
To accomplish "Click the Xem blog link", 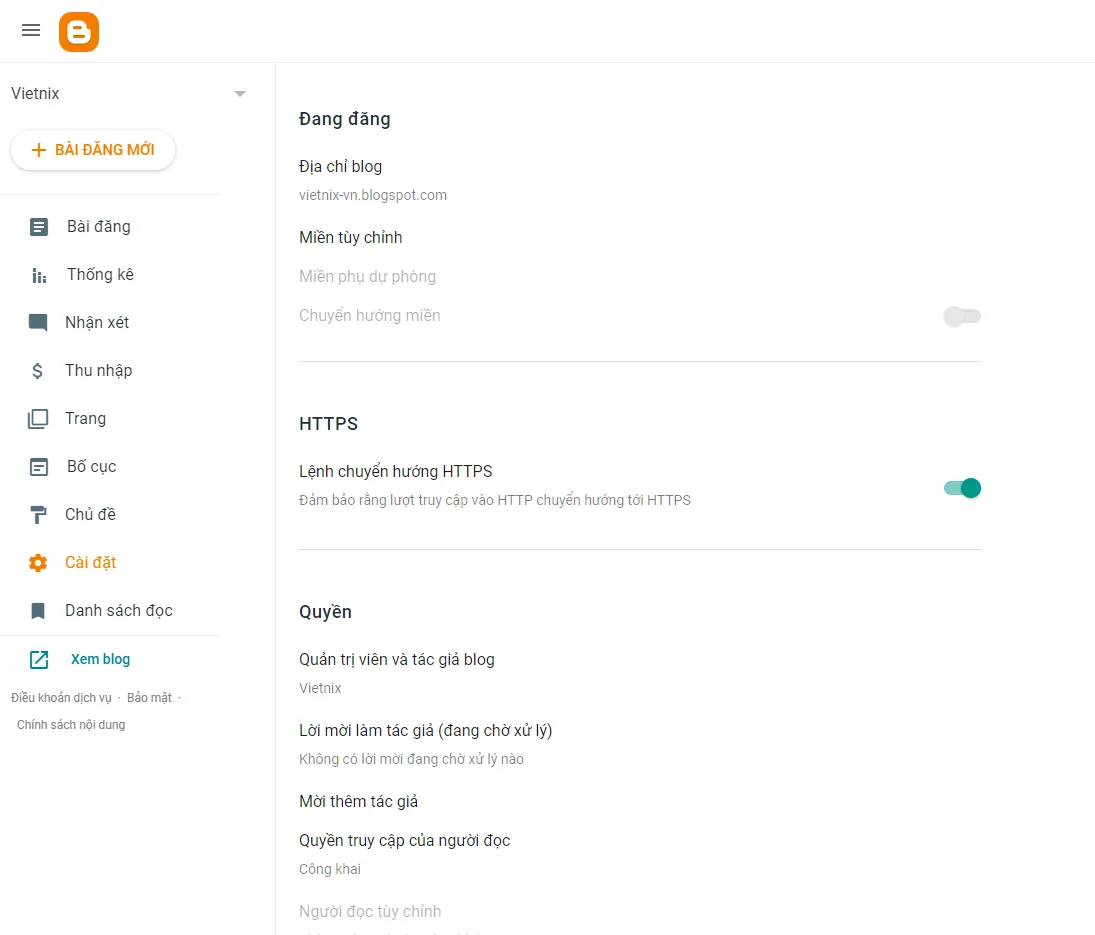I will [x=100, y=659].
